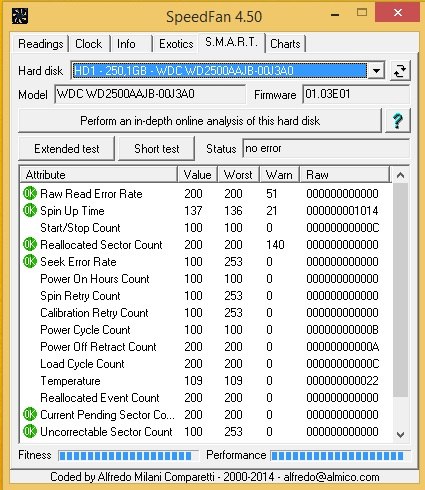Click the Performance progress bar
The width and height of the screenshot is (425, 490).
pos(340,455)
